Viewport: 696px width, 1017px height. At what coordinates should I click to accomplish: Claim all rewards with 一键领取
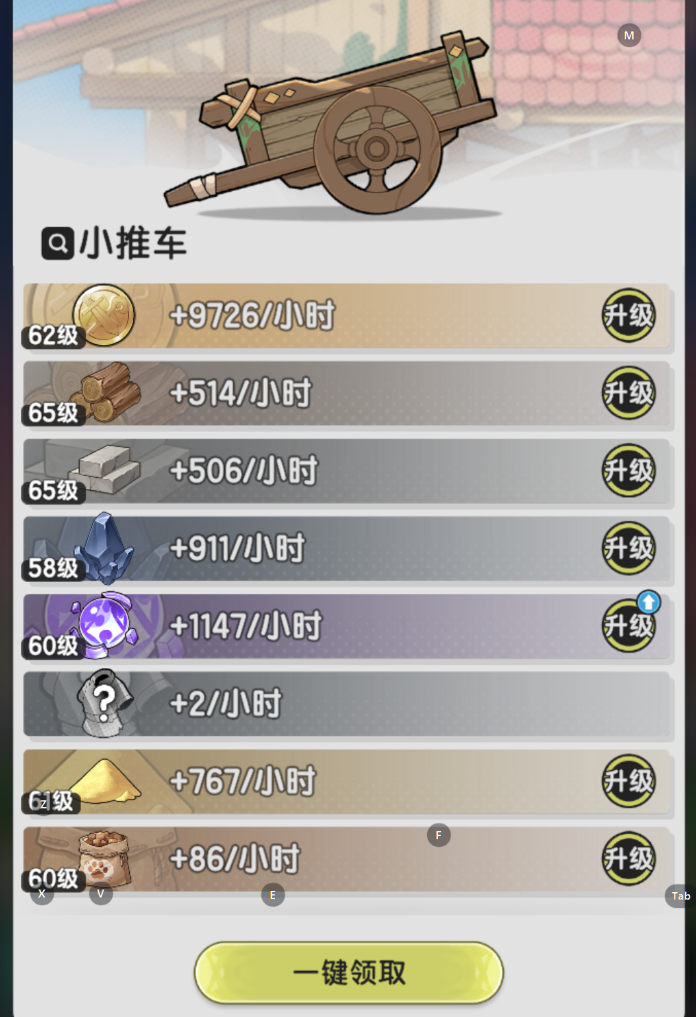tap(349, 972)
